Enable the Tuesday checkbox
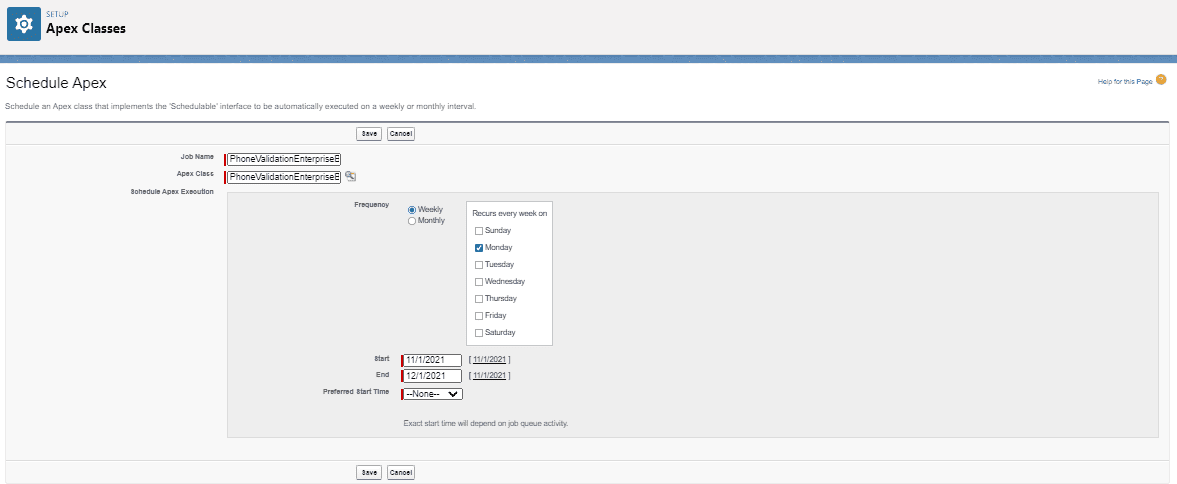Viewport: 1177px width, 484px height. [479, 265]
